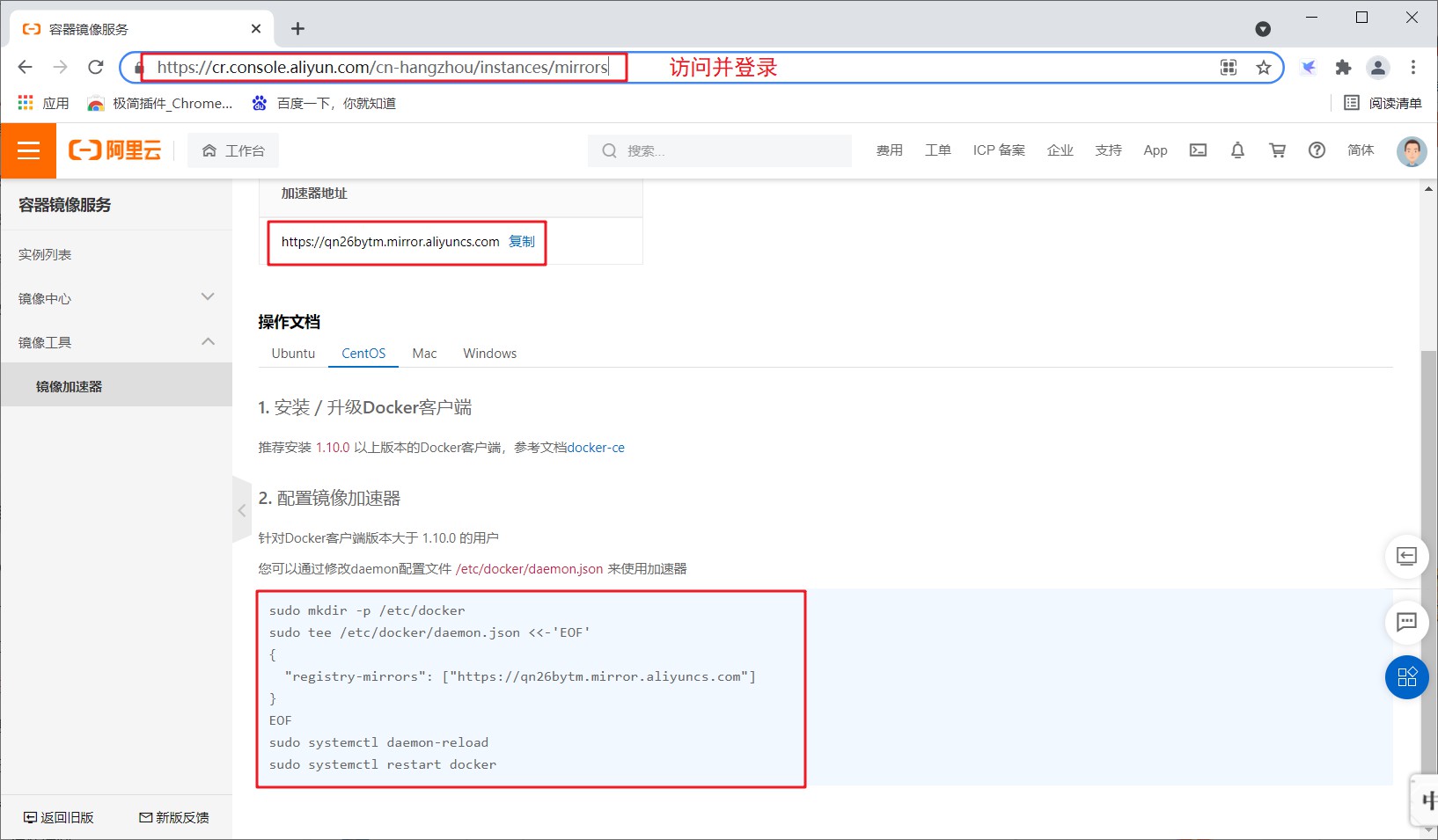Open the Chrome three-dot menu
1438x840 pixels.
click(x=1413, y=68)
